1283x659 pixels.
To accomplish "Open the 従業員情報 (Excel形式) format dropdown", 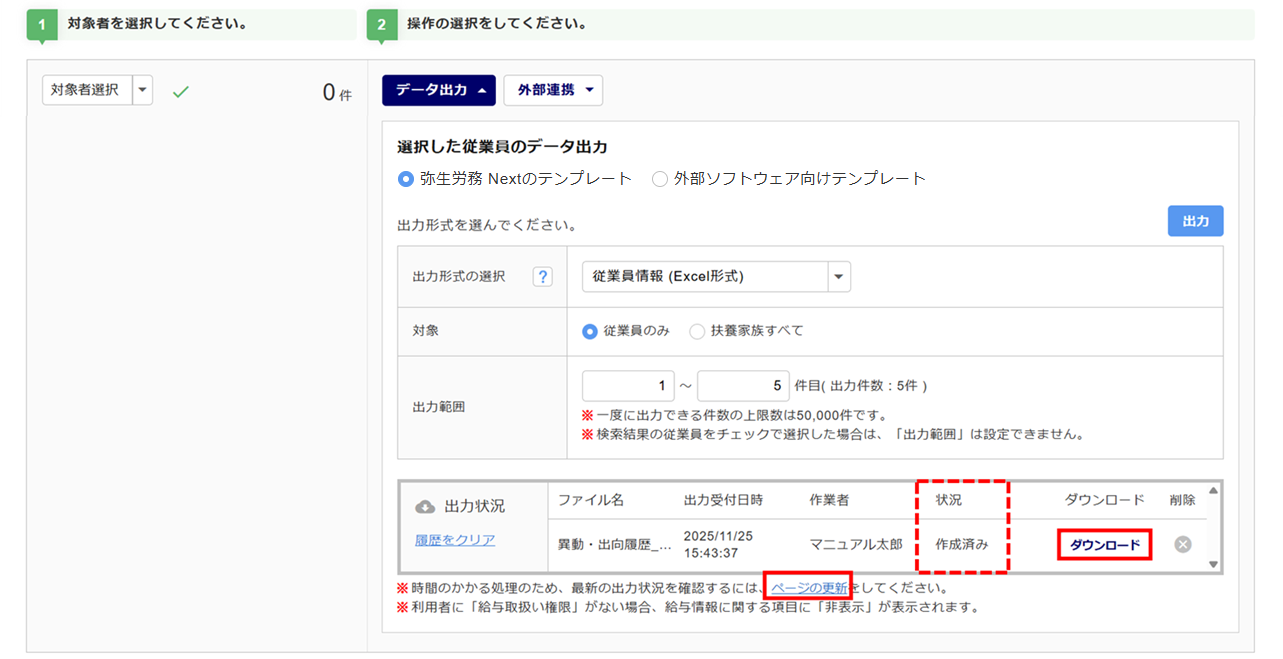I will pyautogui.click(x=715, y=276).
